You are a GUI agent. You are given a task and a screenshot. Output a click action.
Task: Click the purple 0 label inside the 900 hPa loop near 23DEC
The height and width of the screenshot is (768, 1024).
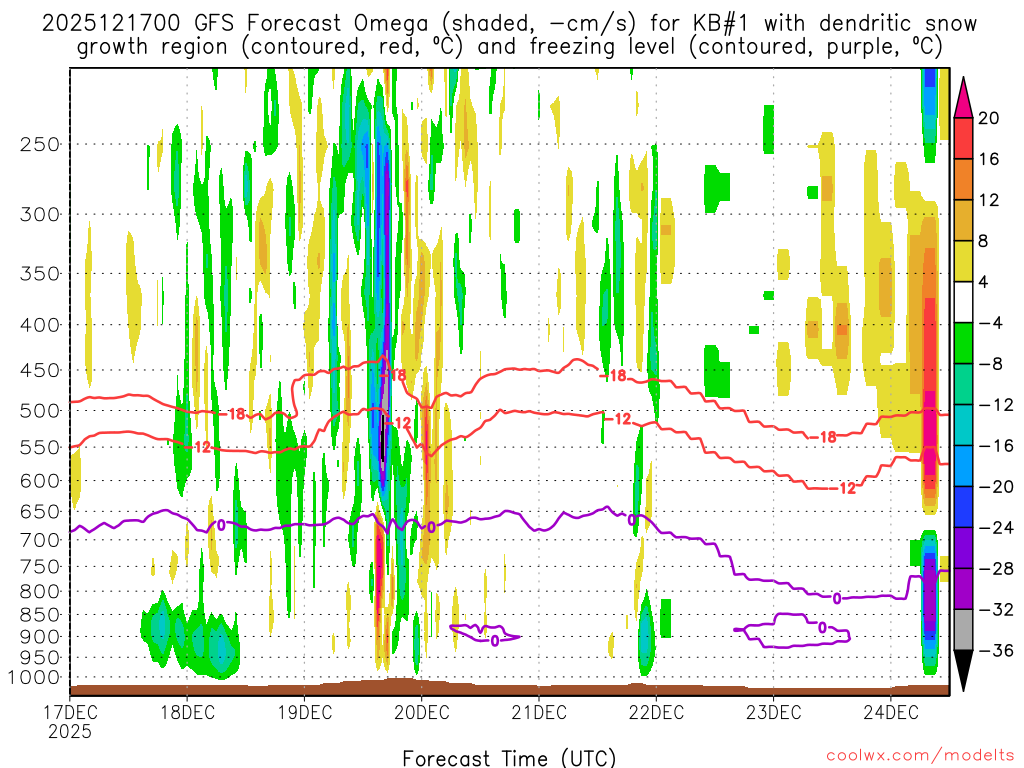(x=822, y=628)
